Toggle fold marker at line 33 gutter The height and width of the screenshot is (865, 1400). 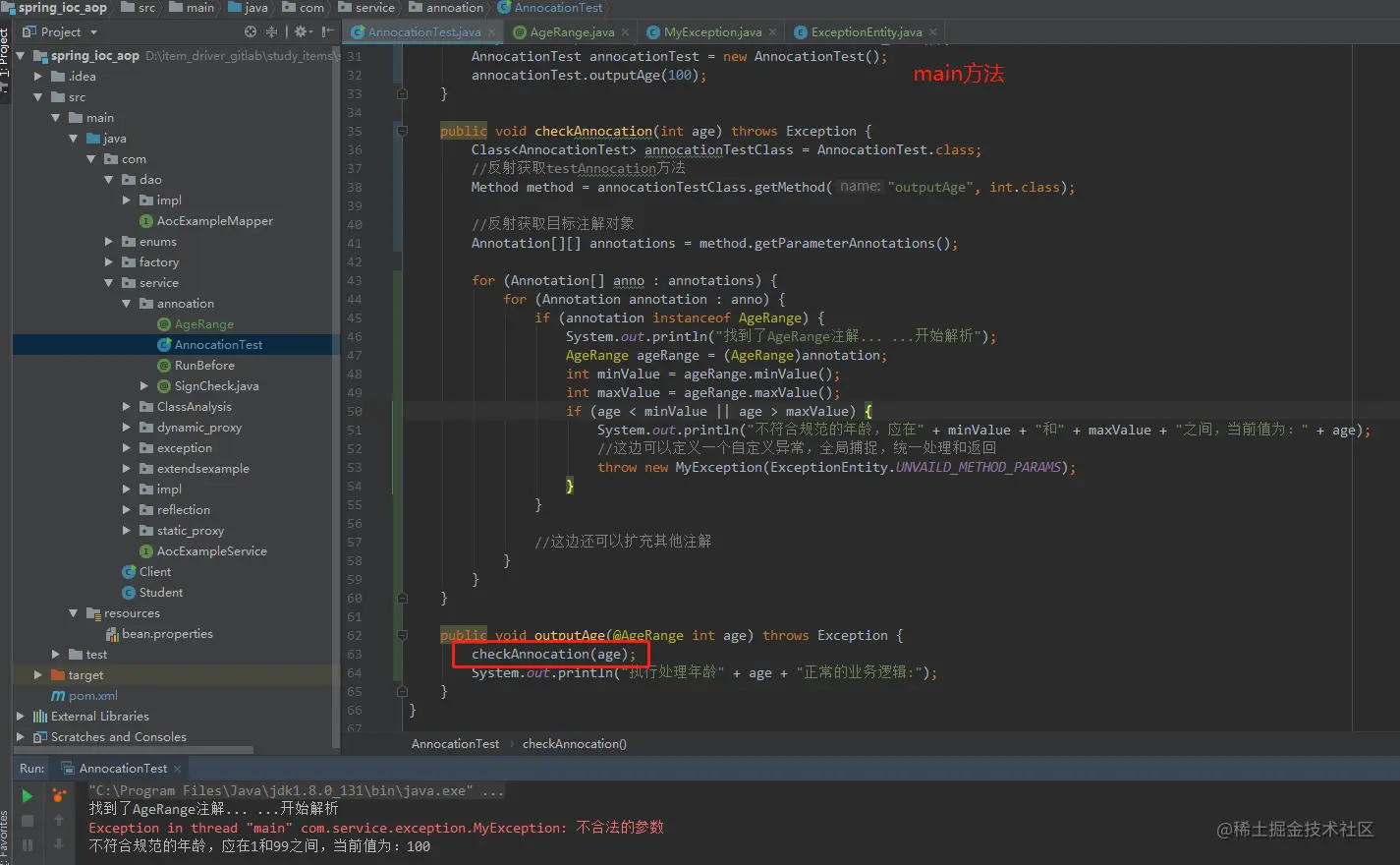coord(402,93)
